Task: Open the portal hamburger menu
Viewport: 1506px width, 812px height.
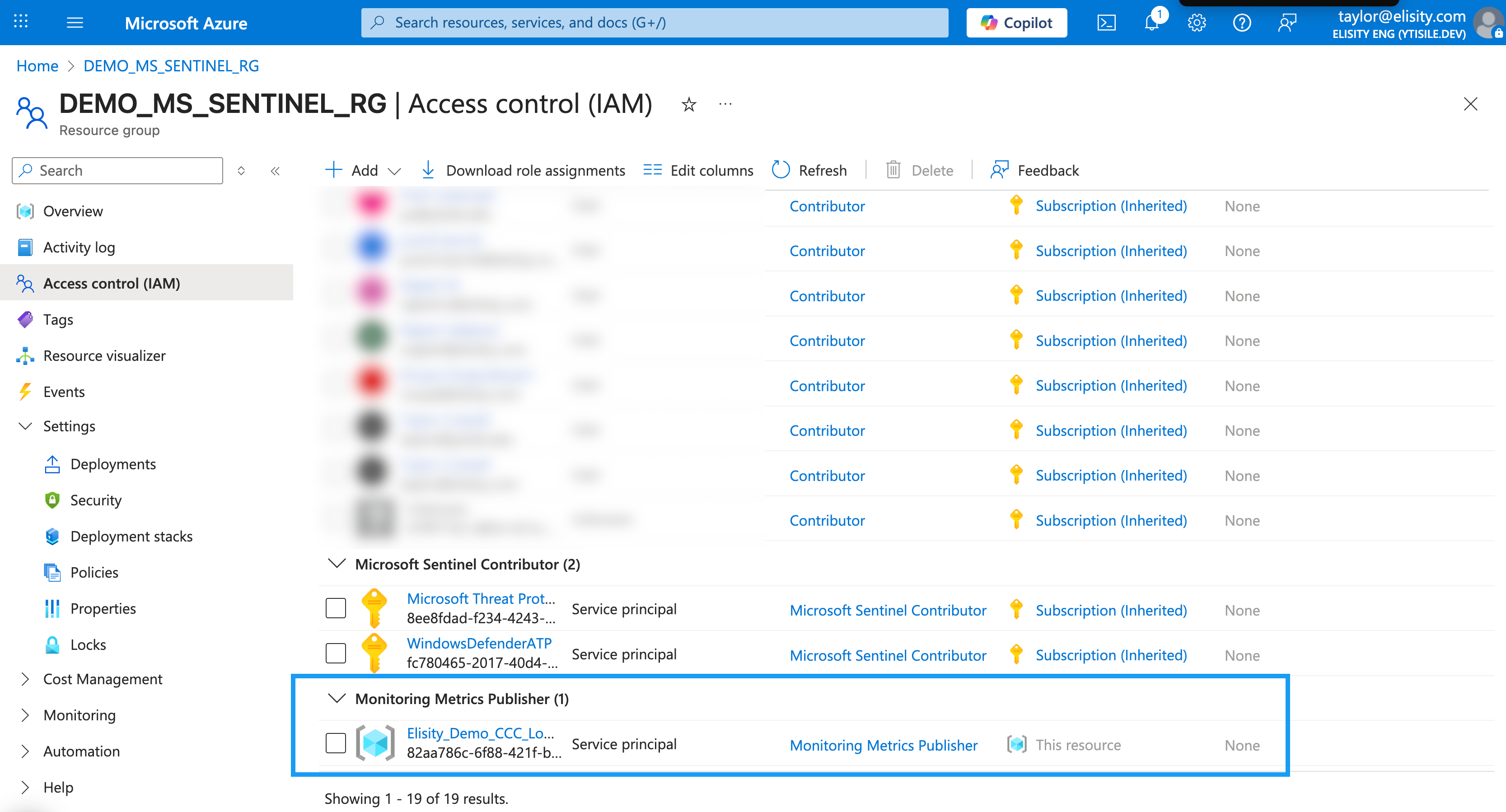Action: (x=75, y=22)
